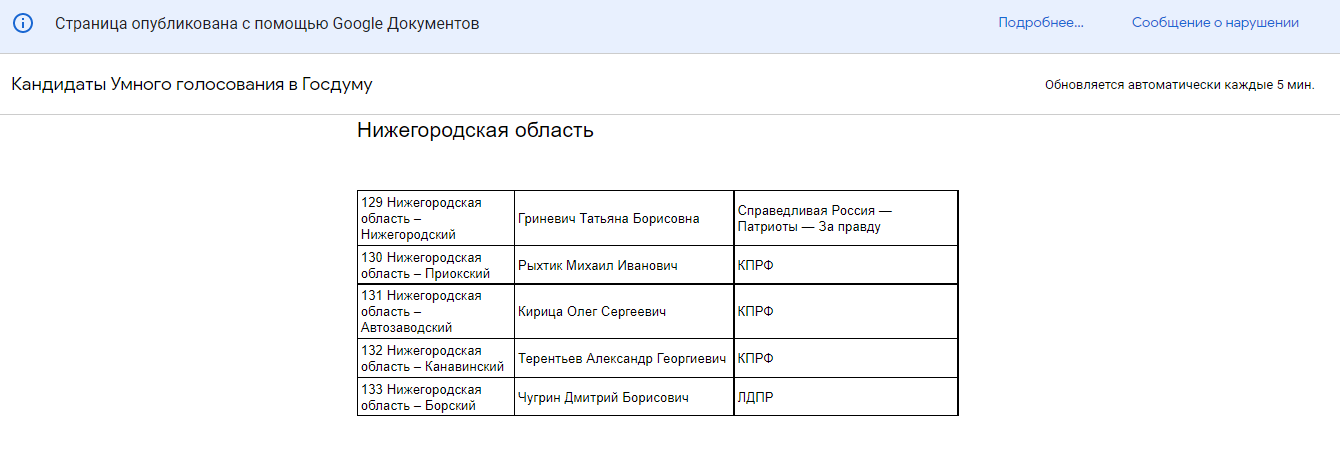1340x473 pixels.
Task: Click the text Обновляется автоматически каждые 5 мин.
Action: point(1179,86)
